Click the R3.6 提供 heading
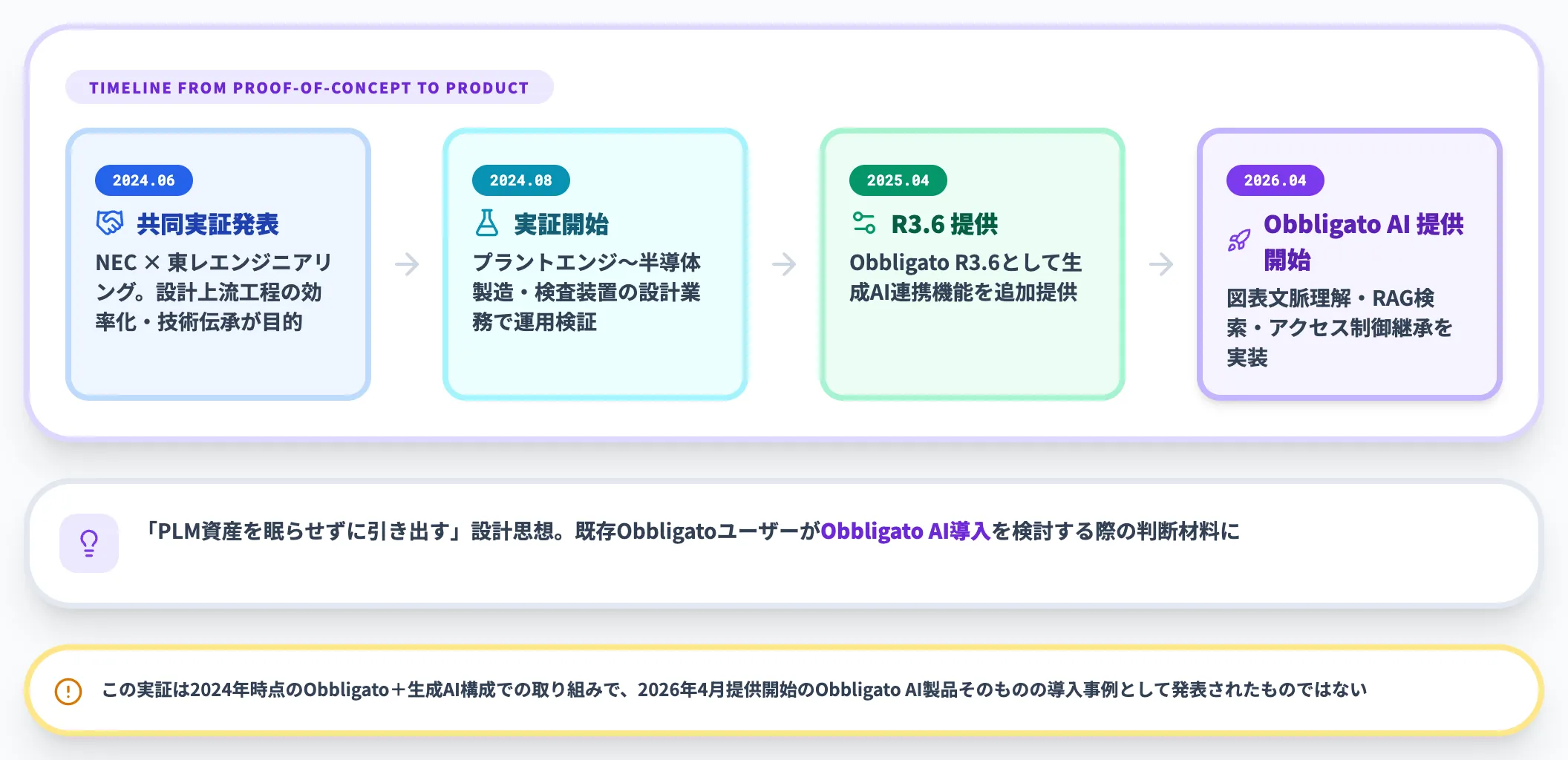This screenshot has height=760, width=1568. pos(944,223)
